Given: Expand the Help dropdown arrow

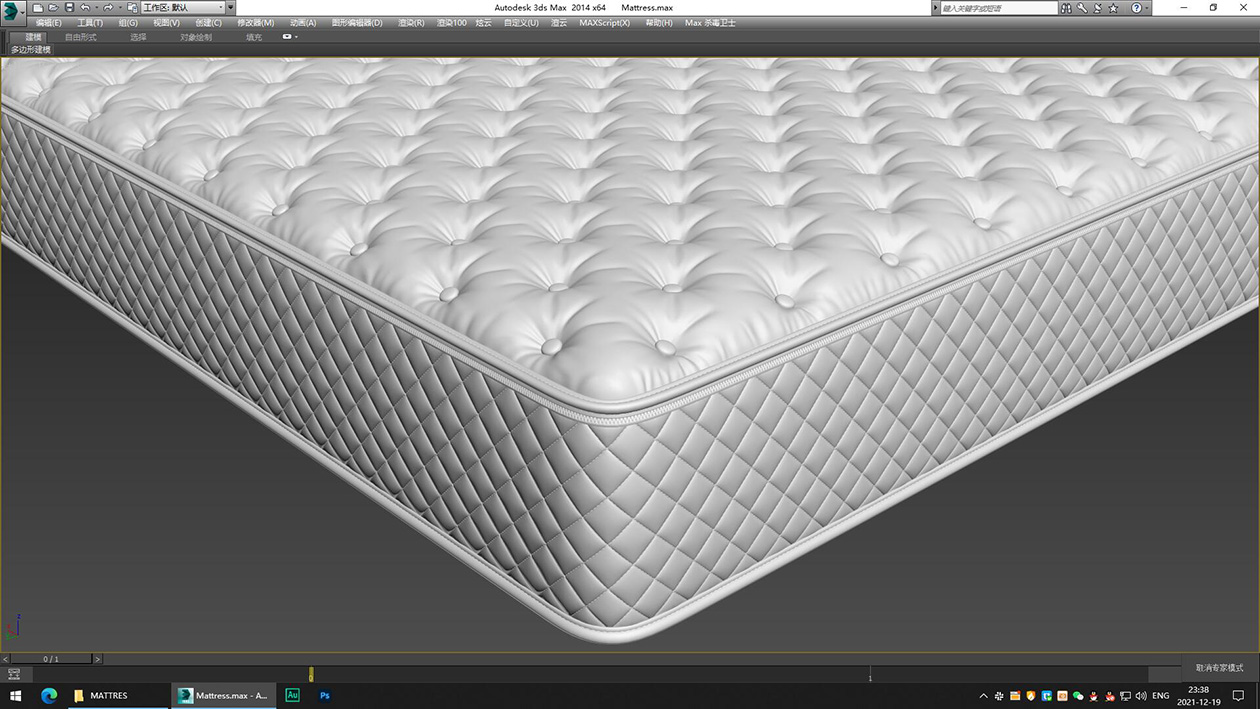Looking at the screenshot, I should (x=1147, y=8).
